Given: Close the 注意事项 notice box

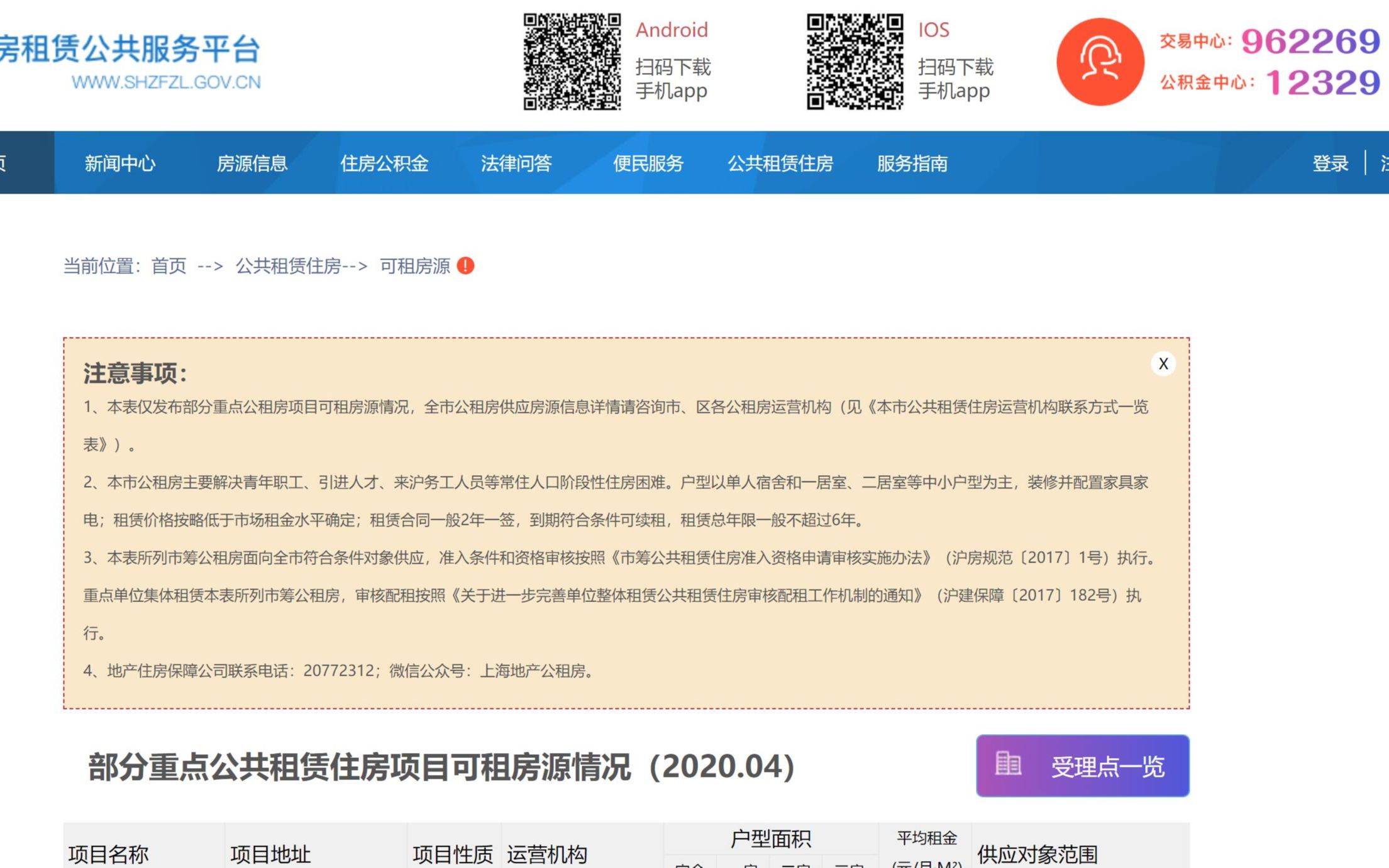Looking at the screenshot, I should pyautogui.click(x=1163, y=363).
